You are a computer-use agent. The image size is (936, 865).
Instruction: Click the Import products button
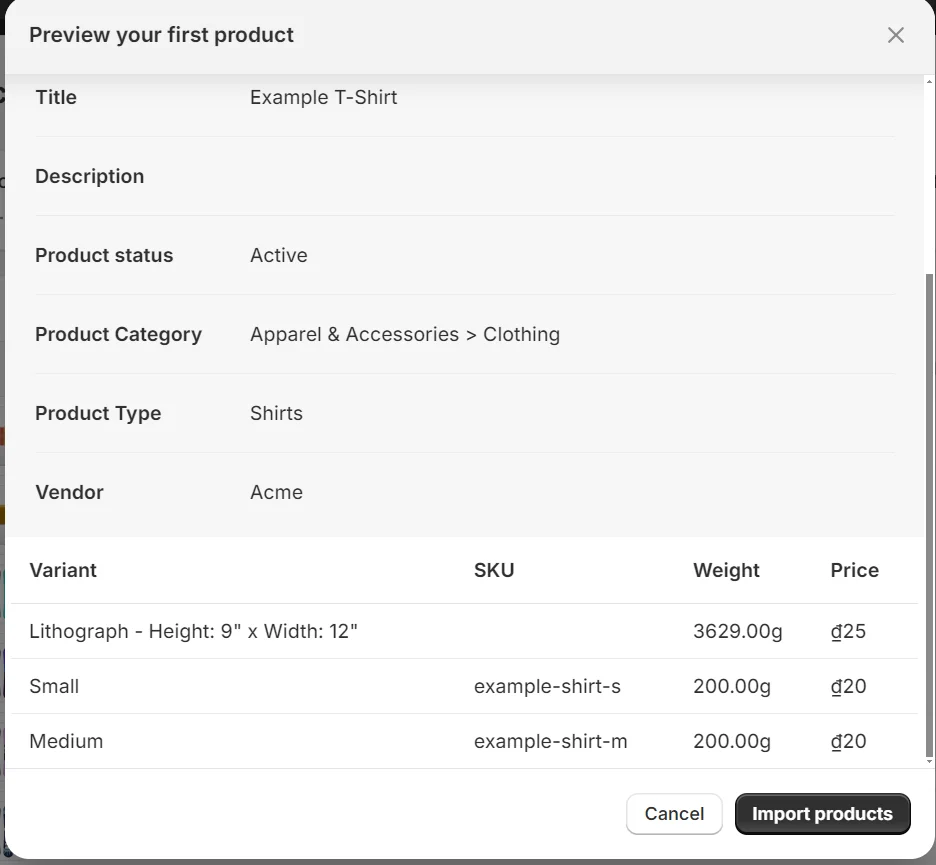click(822, 813)
